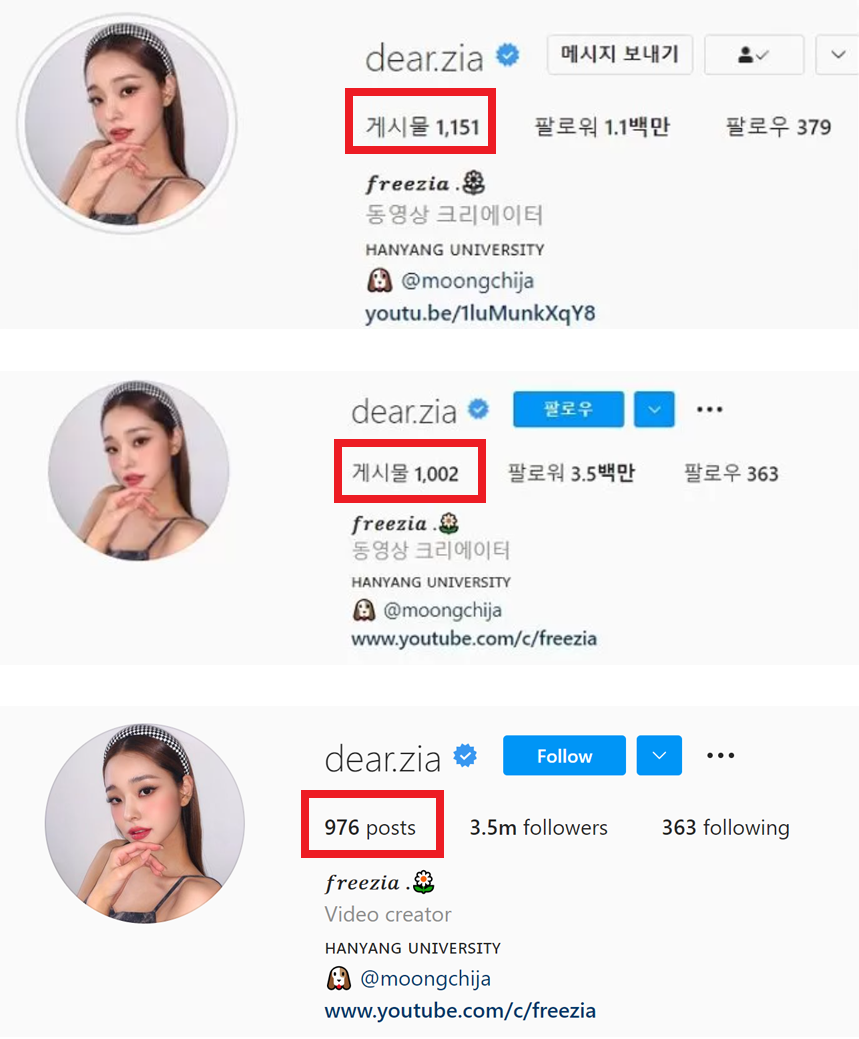Open 3.5m followers list
859x1039 pixels.
(538, 828)
